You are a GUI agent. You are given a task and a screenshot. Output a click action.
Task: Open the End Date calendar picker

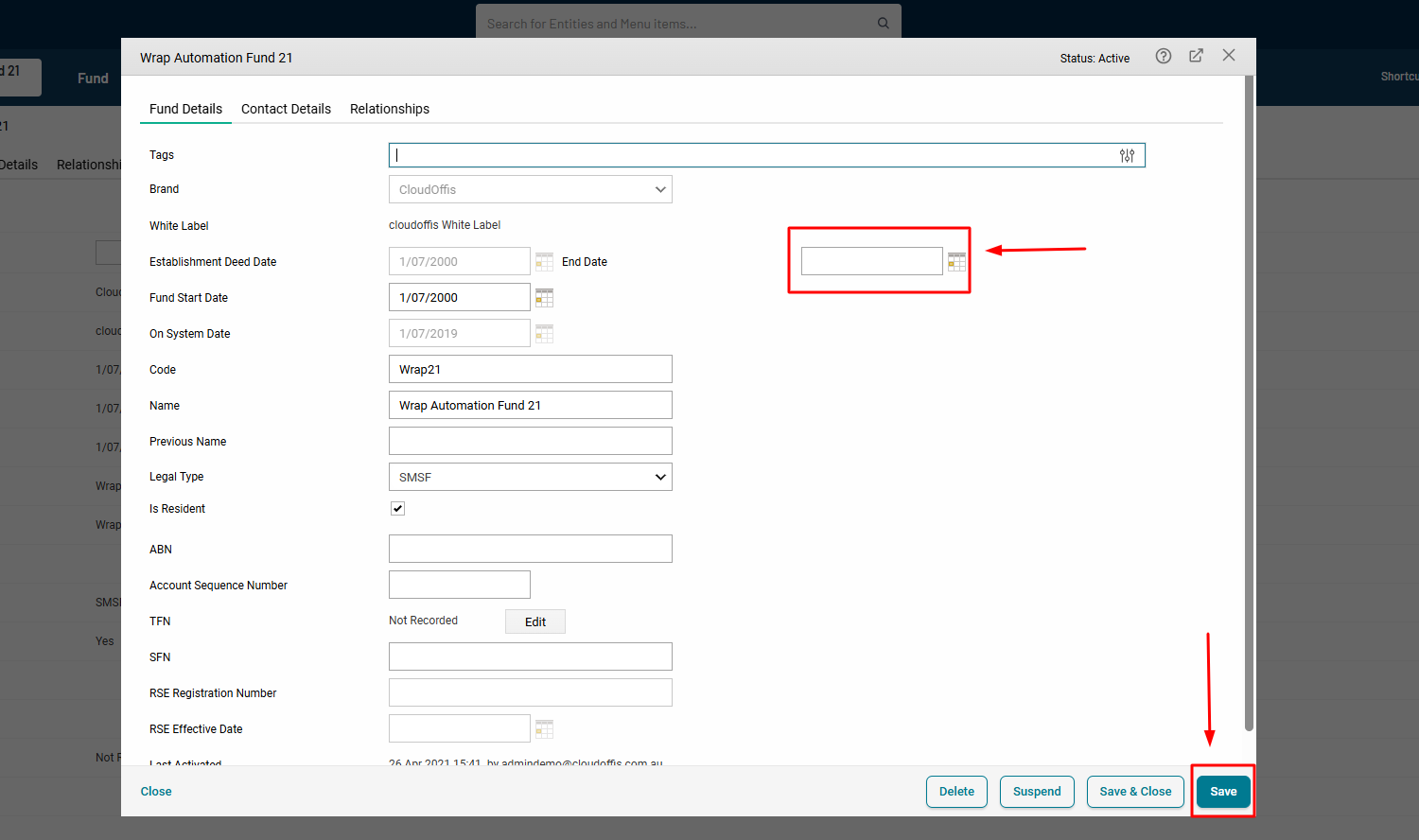(956, 262)
